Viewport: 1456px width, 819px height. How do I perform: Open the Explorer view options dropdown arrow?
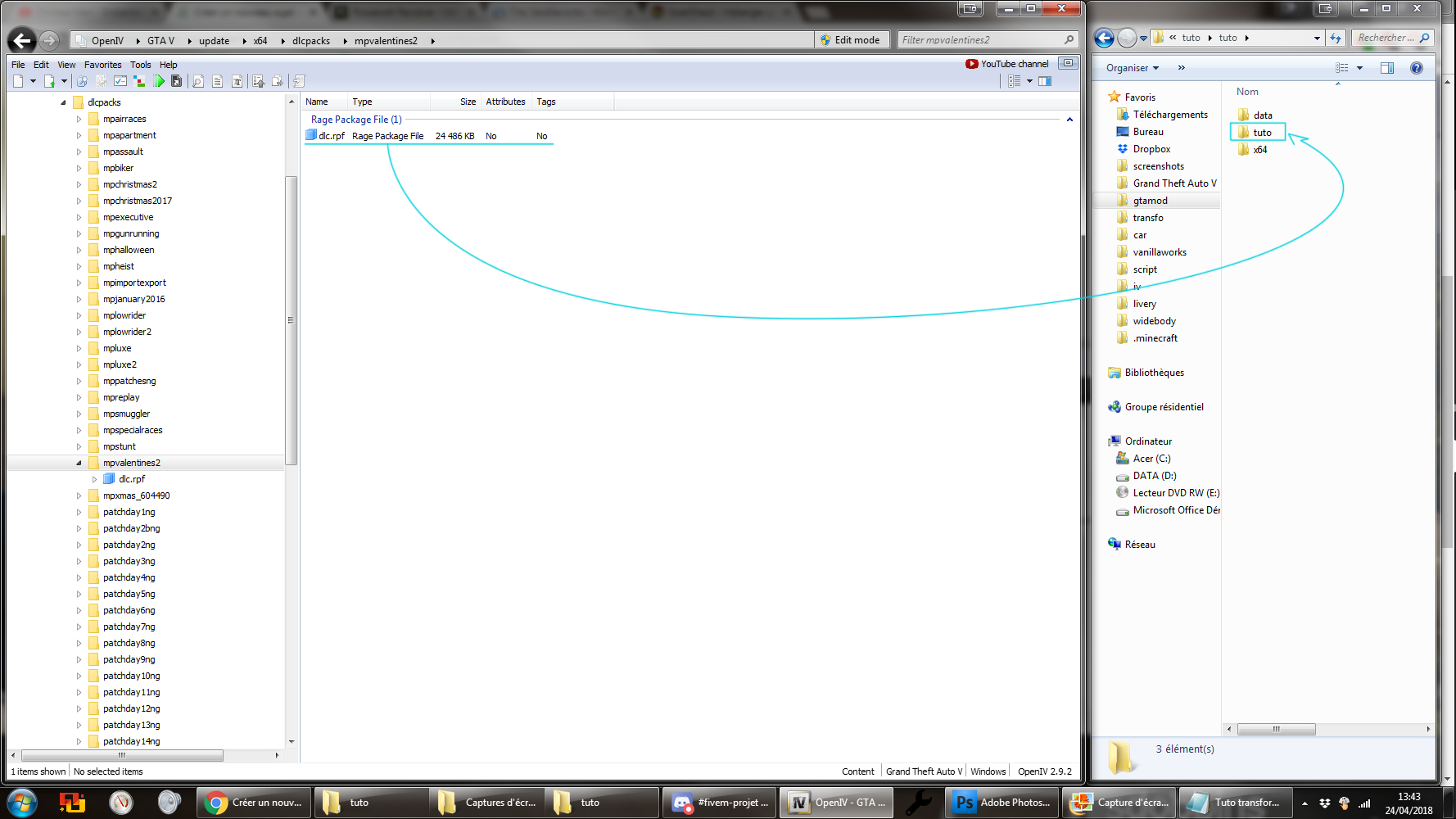click(x=1359, y=68)
